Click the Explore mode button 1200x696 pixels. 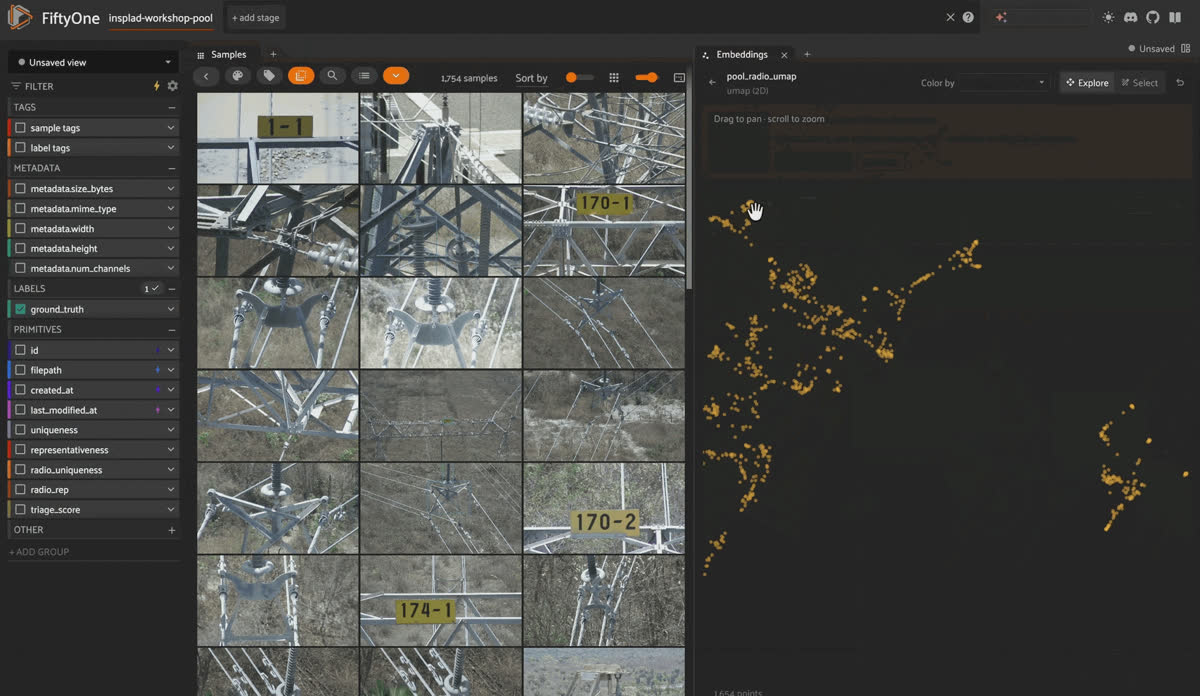point(1087,83)
